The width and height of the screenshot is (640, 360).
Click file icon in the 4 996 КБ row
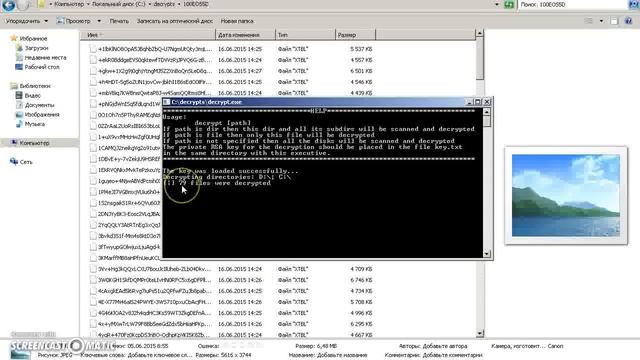(x=93, y=313)
